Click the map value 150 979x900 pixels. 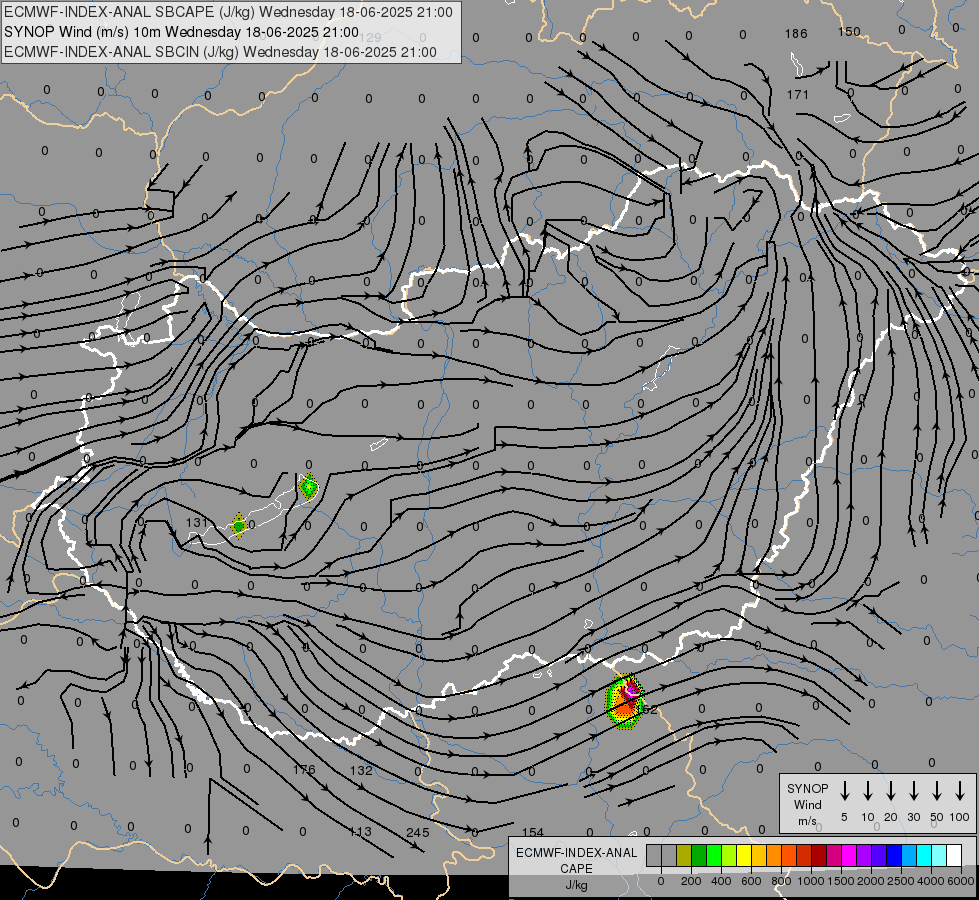[x=849, y=31]
